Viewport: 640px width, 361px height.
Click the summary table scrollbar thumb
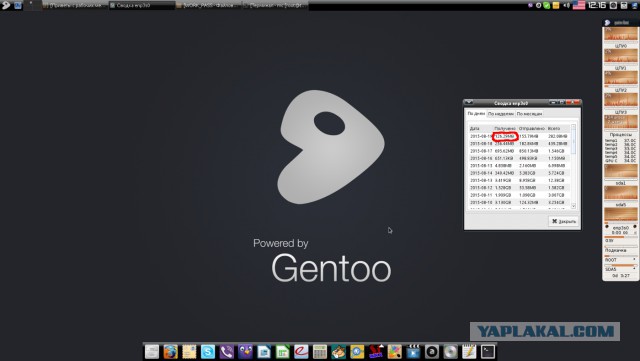[x=573, y=142]
